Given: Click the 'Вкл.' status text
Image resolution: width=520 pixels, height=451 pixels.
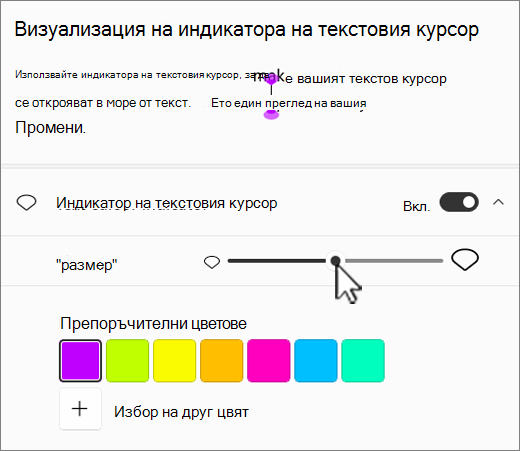Looking at the screenshot, I should coord(417,206).
